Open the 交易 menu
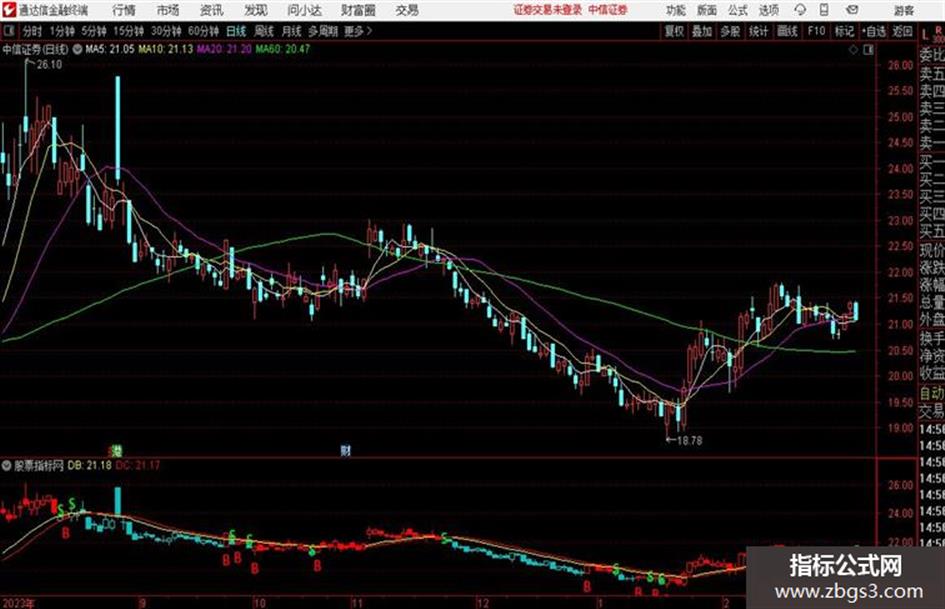945x609 pixels. coord(407,10)
